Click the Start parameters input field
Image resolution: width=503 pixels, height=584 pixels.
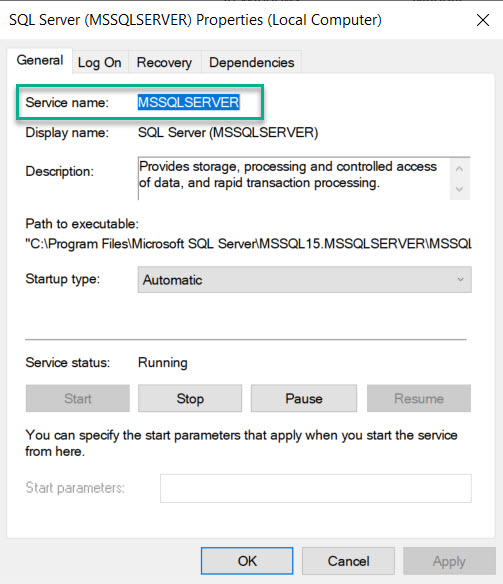point(316,488)
